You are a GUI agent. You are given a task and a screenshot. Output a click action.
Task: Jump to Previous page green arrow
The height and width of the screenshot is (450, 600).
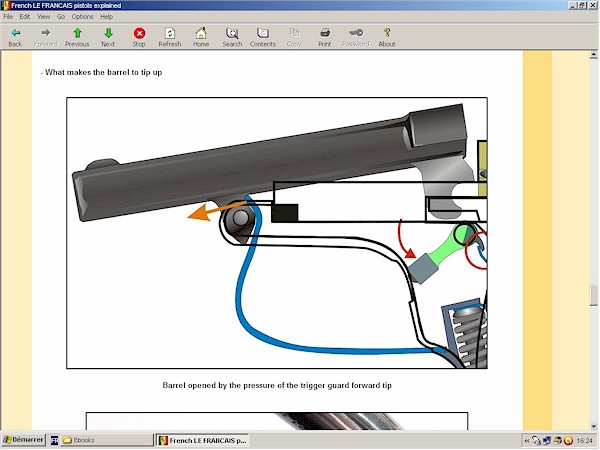pos(77,37)
